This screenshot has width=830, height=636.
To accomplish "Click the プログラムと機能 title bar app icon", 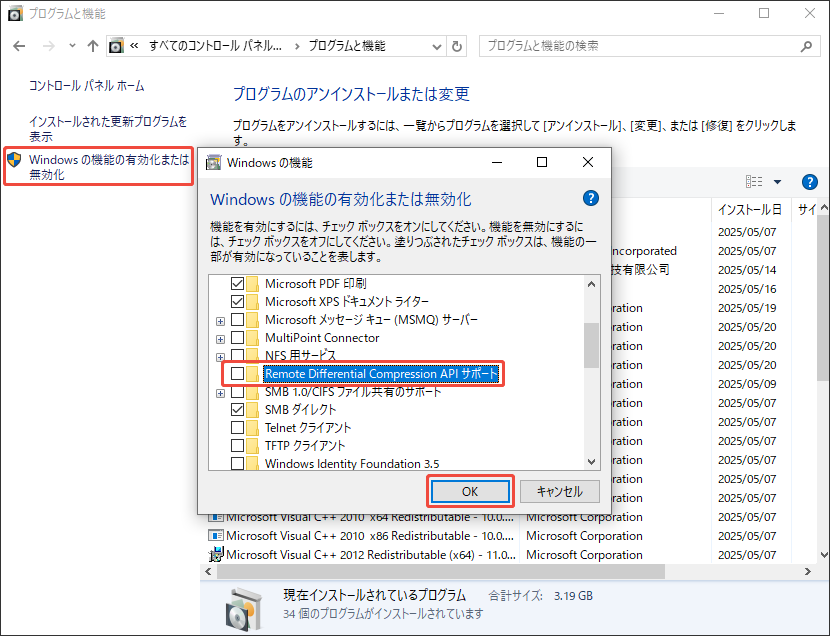I will coord(15,14).
